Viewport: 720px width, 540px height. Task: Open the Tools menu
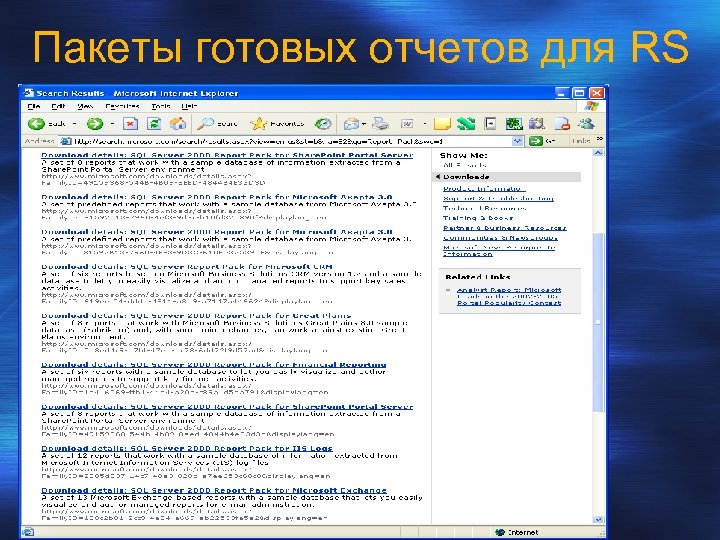[x=161, y=106]
